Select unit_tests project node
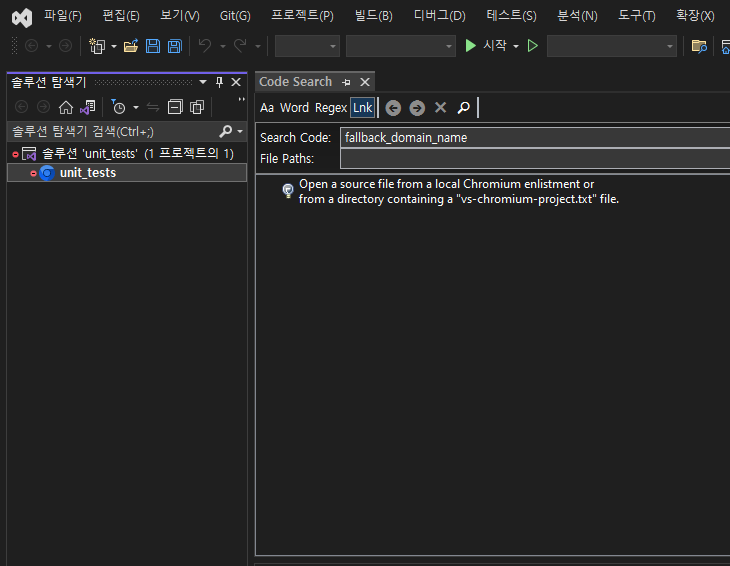Image resolution: width=730 pixels, height=566 pixels. pyautogui.click(x=127, y=173)
